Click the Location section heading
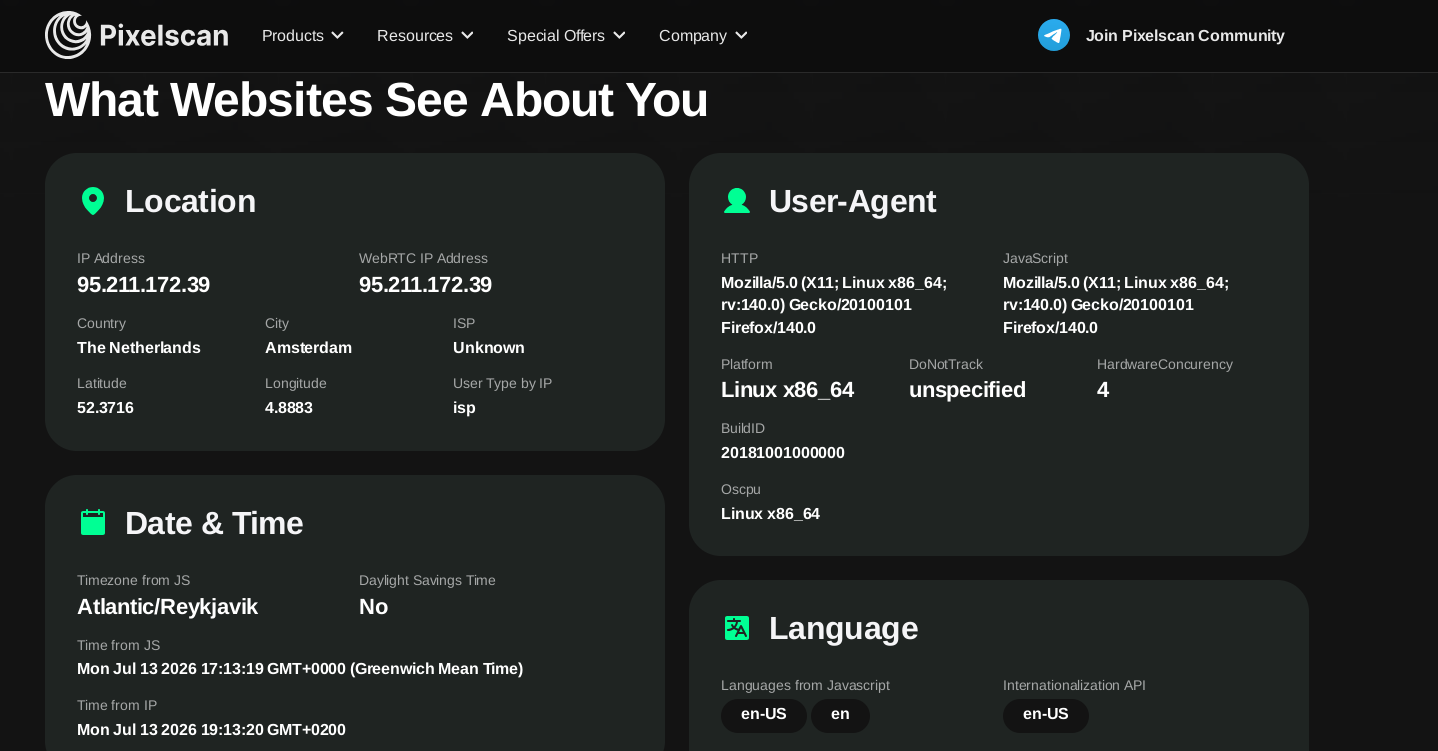 click(x=190, y=201)
